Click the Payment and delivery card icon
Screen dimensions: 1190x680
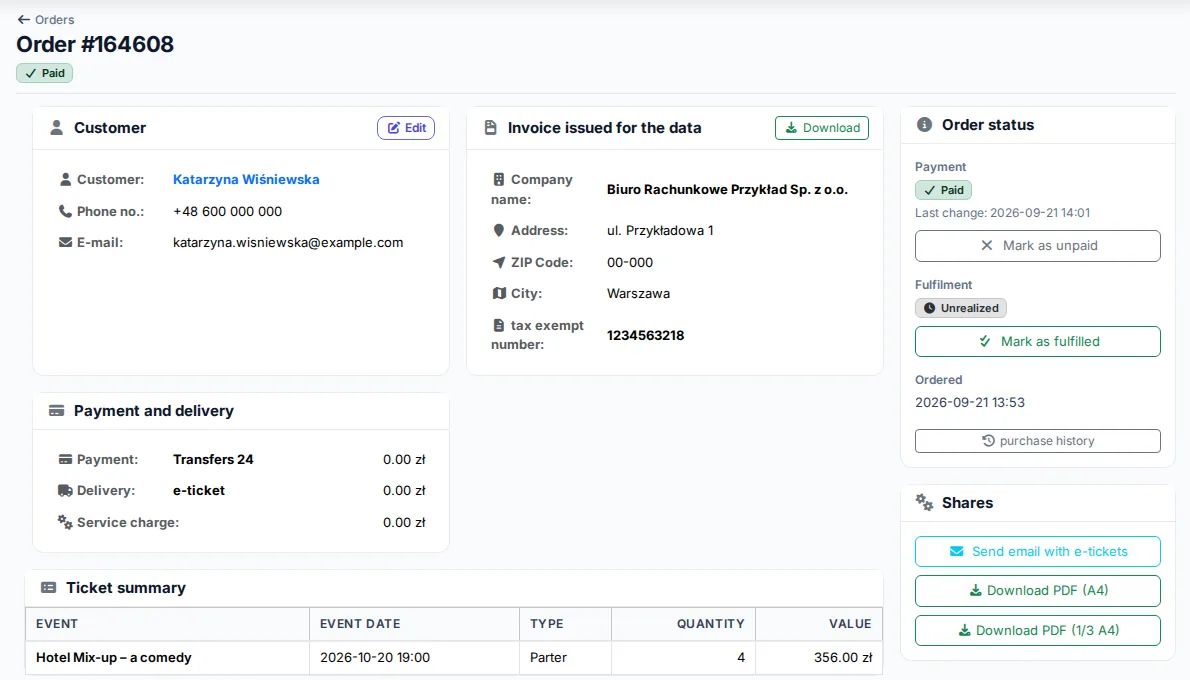[x=56, y=411]
